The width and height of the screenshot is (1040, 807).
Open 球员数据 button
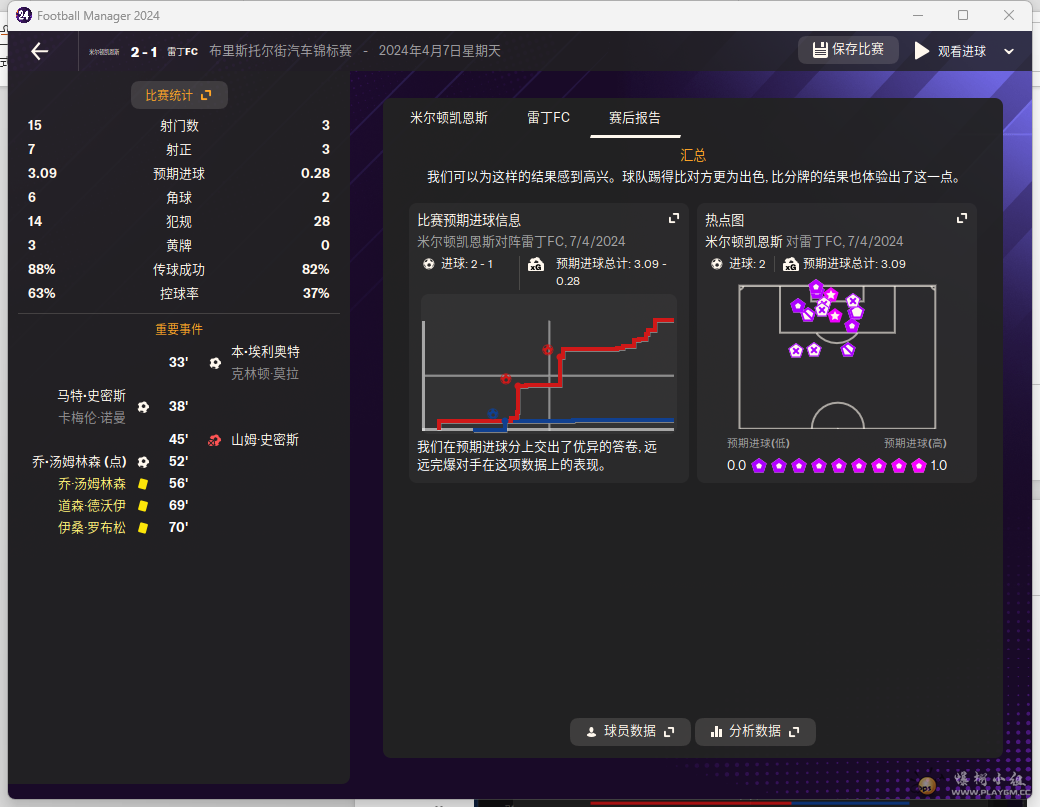tap(630, 731)
